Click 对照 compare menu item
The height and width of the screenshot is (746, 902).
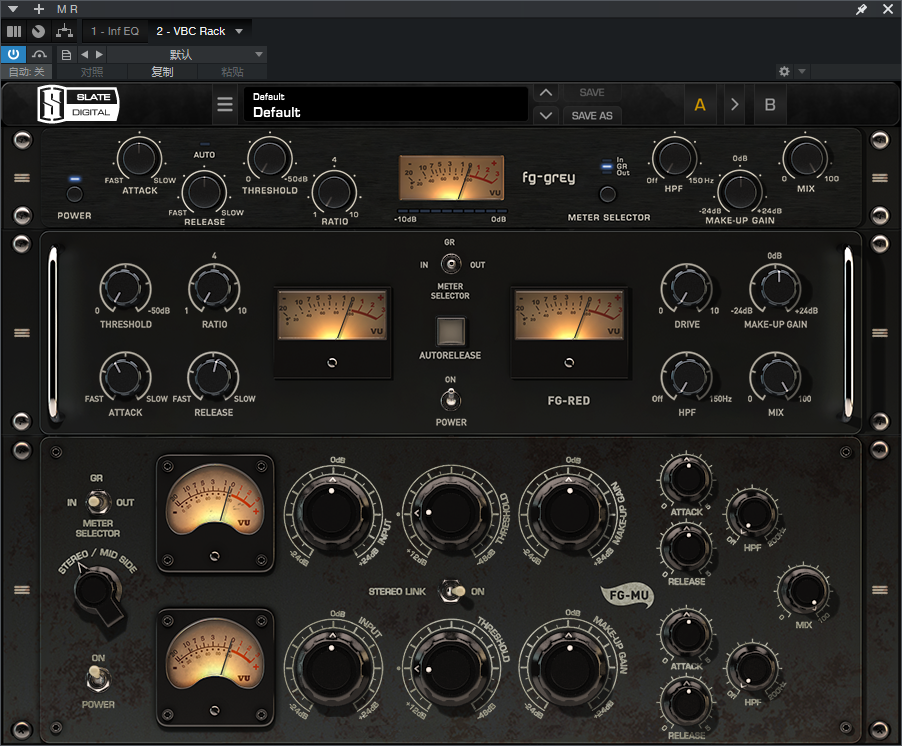coord(92,72)
